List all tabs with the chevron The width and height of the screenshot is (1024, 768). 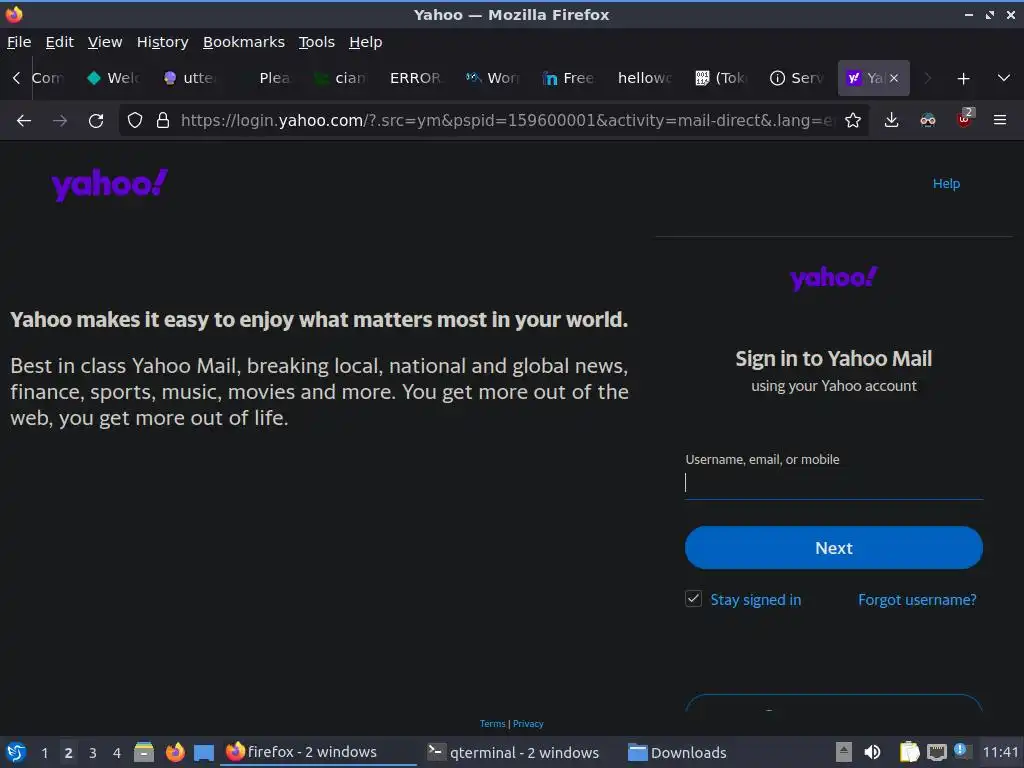point(1004,78)
